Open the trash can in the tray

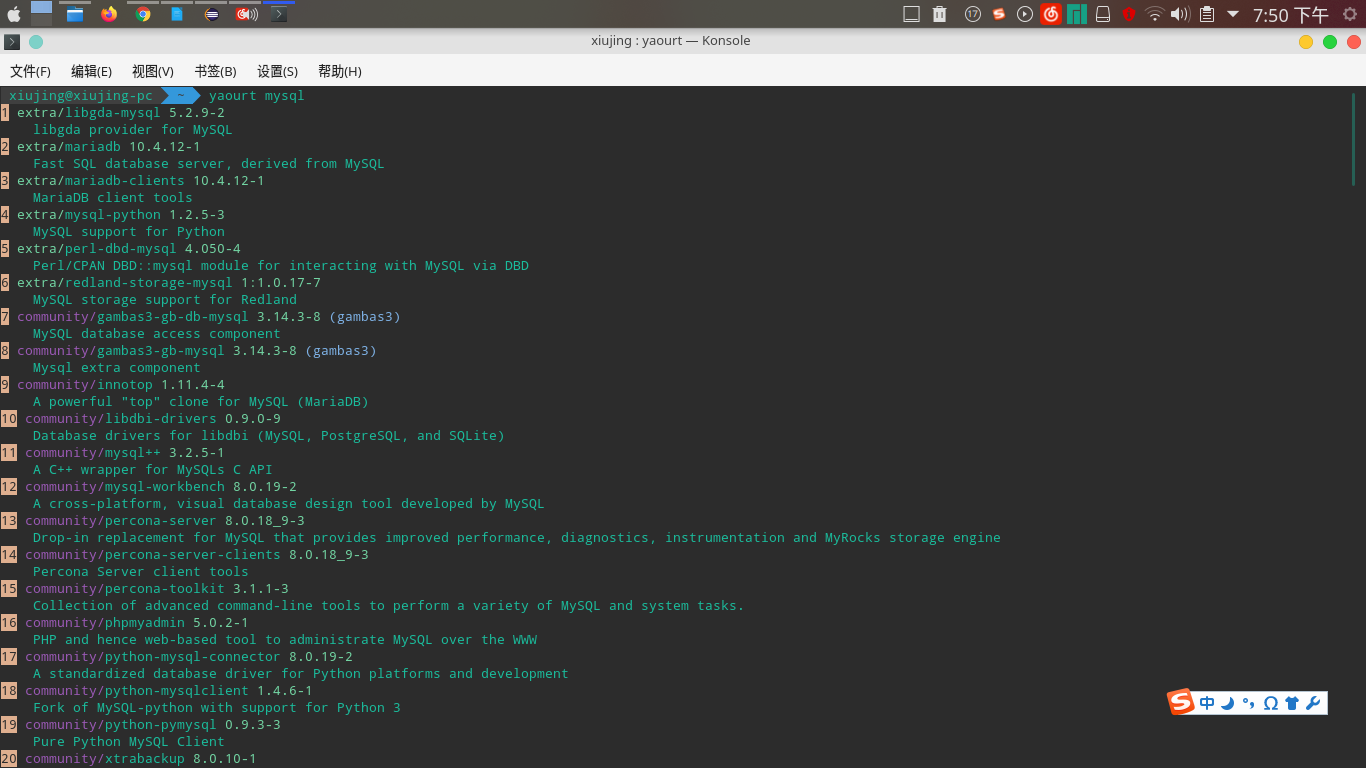[x=939, y=14]
